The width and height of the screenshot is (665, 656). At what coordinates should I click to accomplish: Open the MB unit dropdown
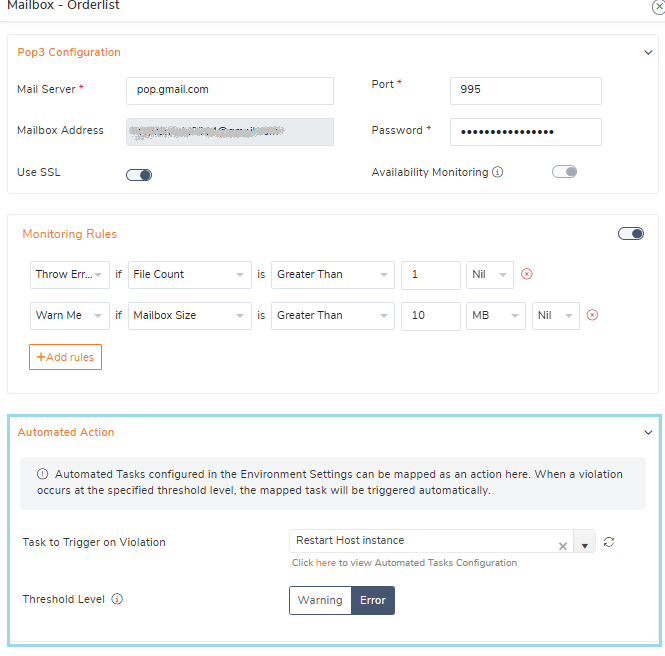[x=495, y=315]
